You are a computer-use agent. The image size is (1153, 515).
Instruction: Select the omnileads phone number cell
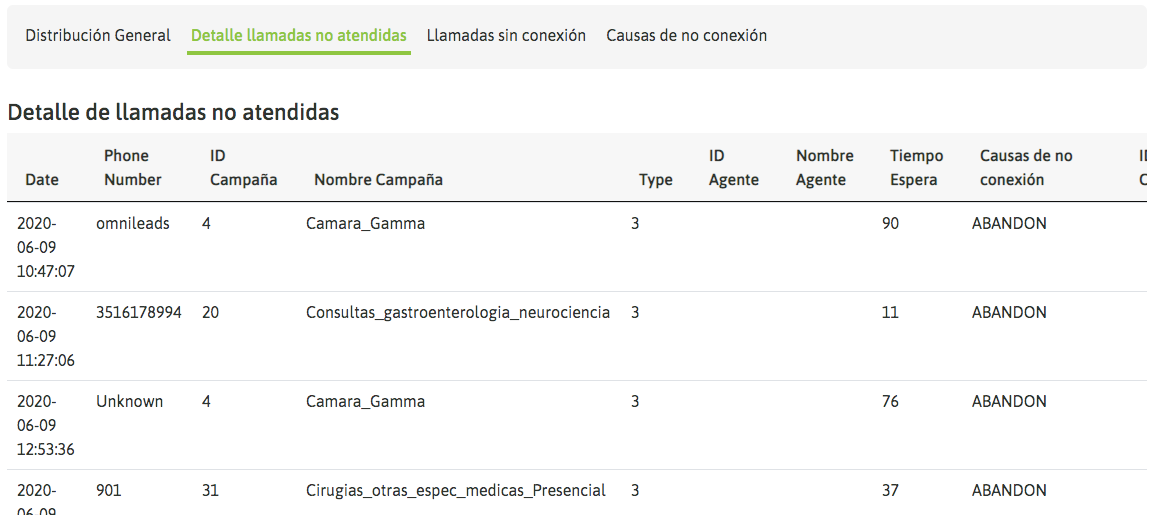pyautogui.click(x=132, y=224)
